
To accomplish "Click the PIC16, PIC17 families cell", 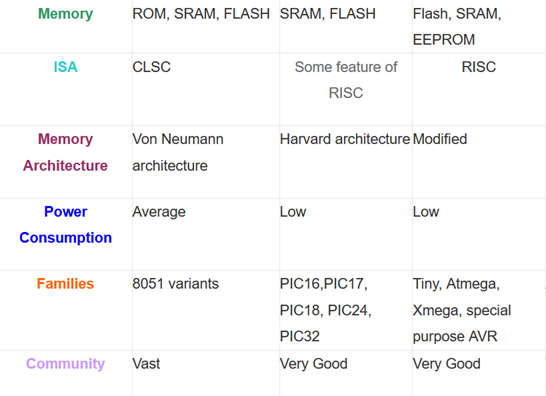I will (x=326, y=310).
